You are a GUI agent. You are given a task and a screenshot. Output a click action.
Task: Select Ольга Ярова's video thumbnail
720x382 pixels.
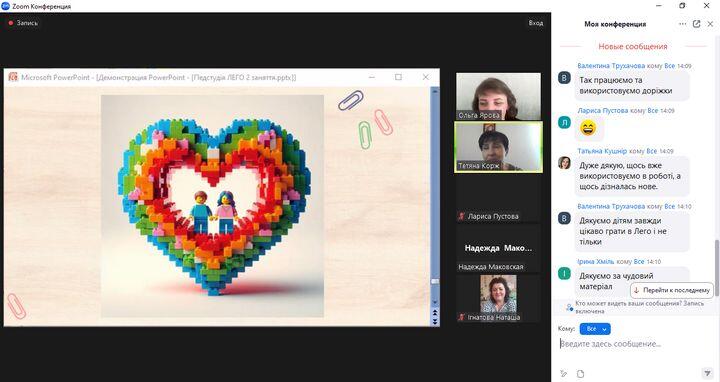498,96
